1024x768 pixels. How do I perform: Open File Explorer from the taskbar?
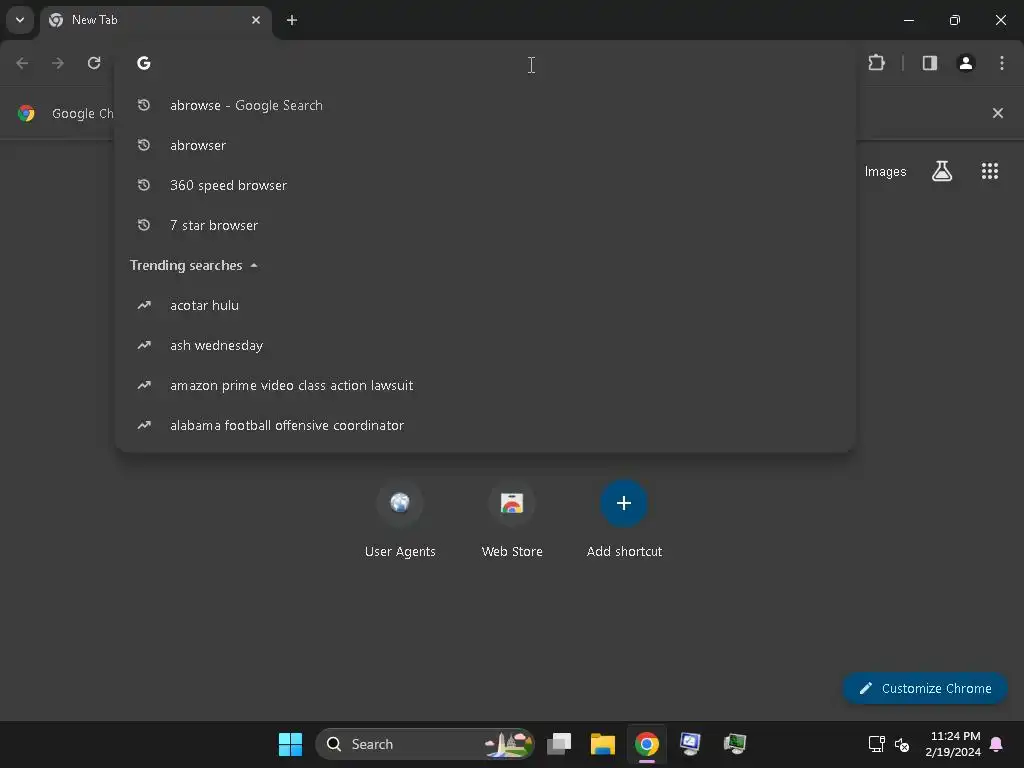[x=602, y=744]
